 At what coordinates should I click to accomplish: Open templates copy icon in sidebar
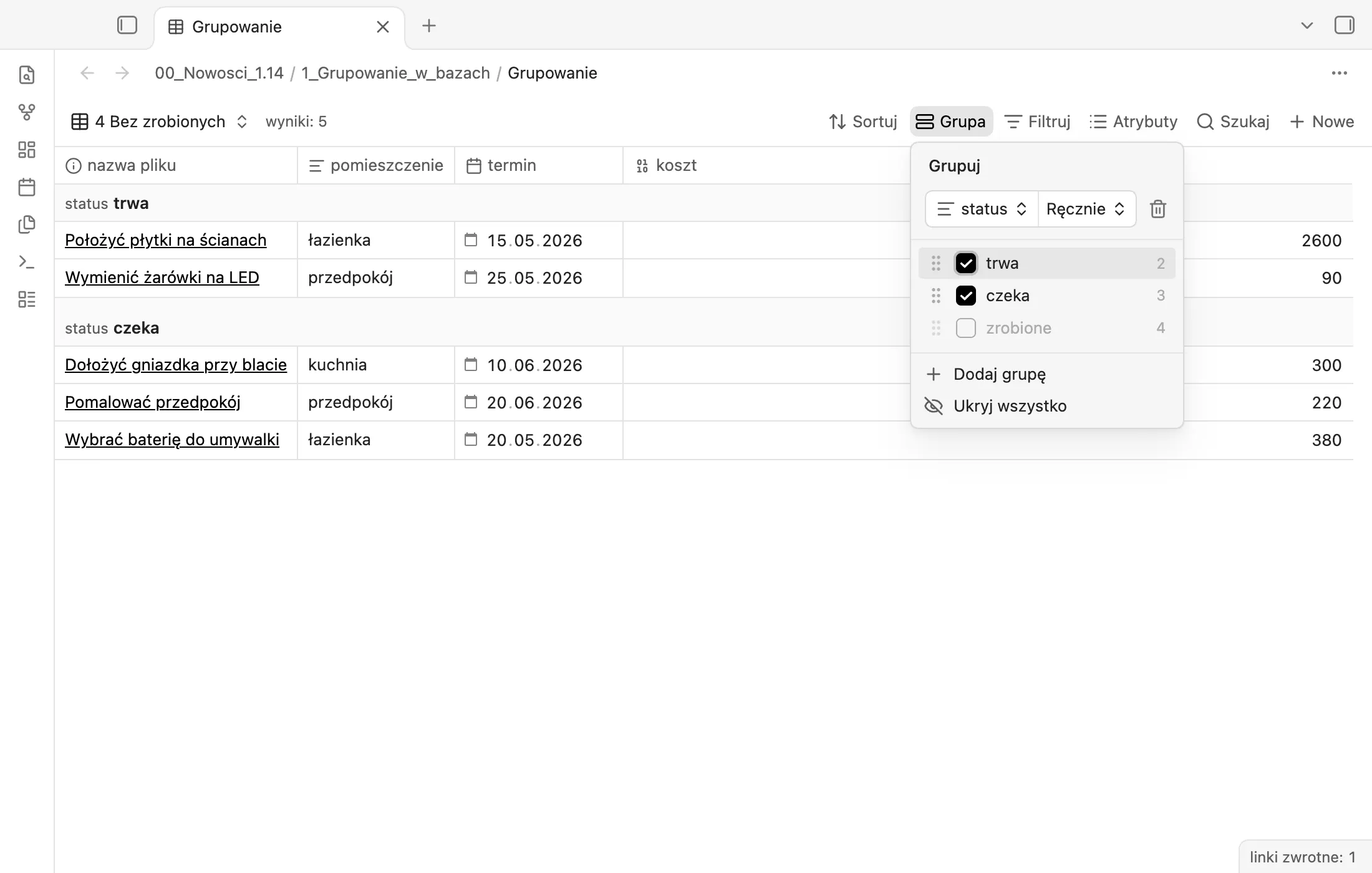[x=27, y=224]
